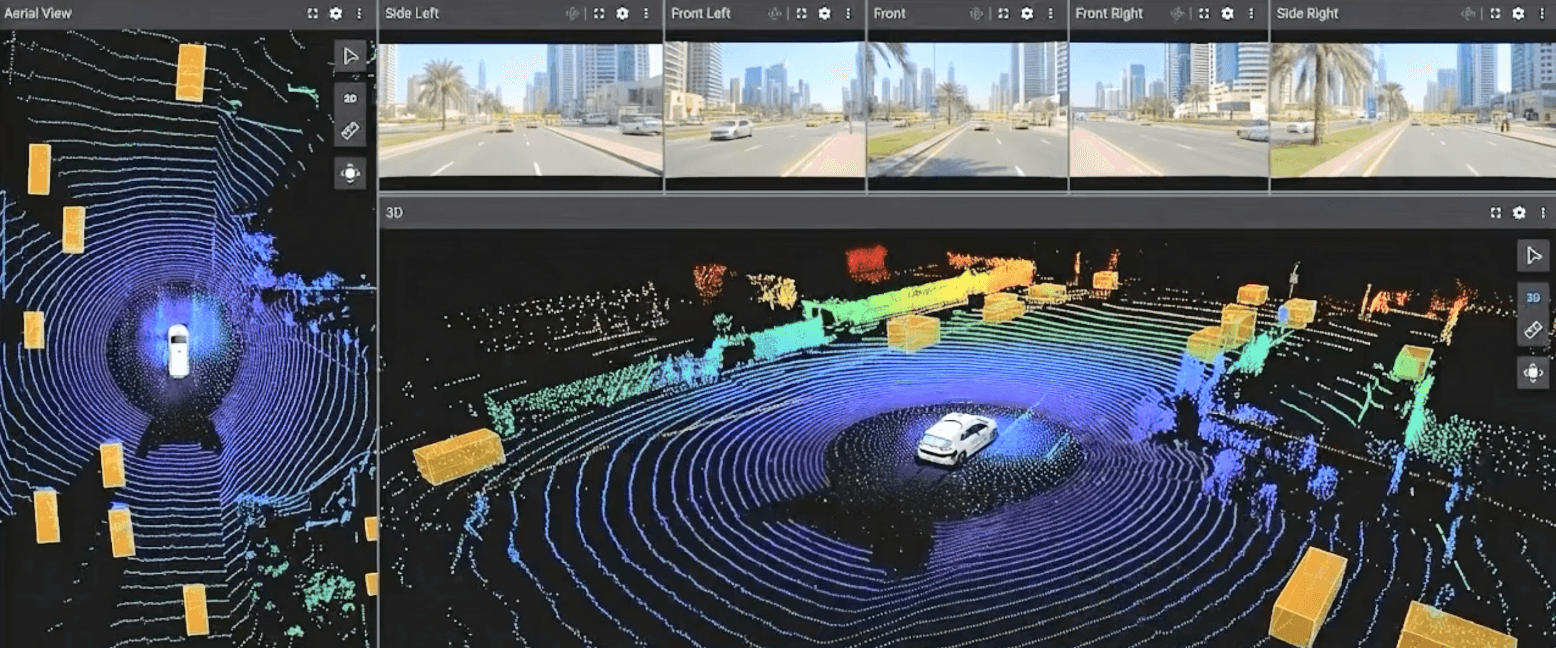
Task: Open Side Right more options menu
Action: (x=1542, y=14)
